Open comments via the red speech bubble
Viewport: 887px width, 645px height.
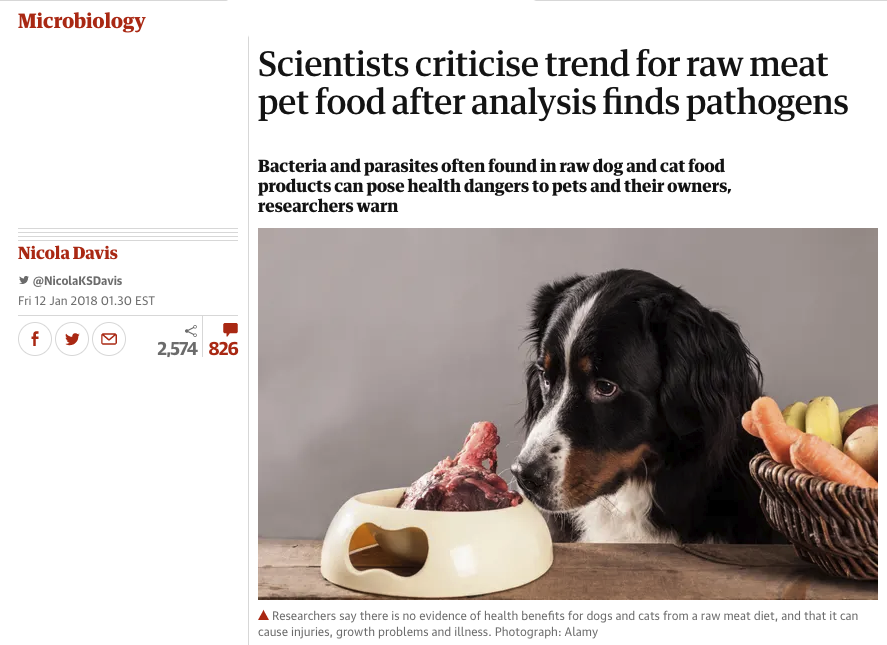coord(230,329)
